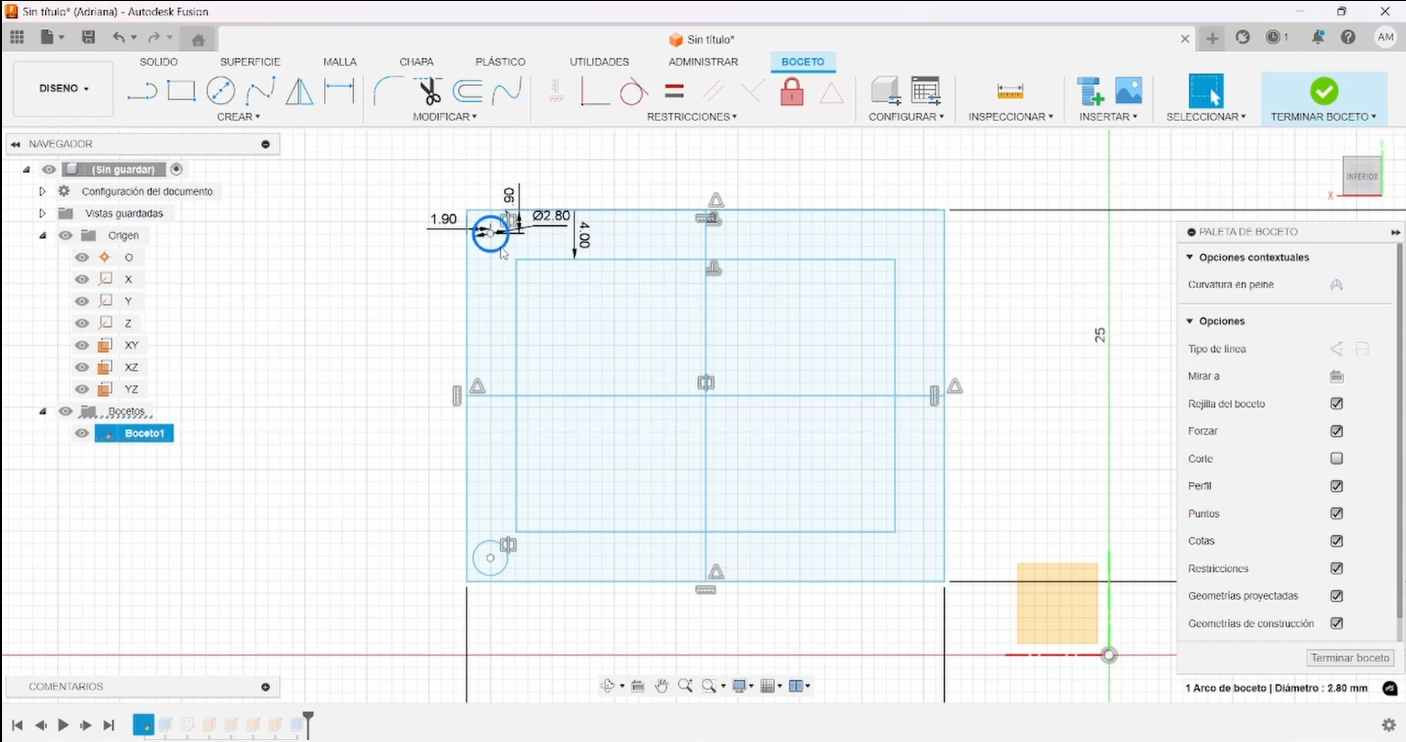The image size is (1406, 742).
Task: Apply the Fix/Unfix lock constraint
Action: (792, 92)
